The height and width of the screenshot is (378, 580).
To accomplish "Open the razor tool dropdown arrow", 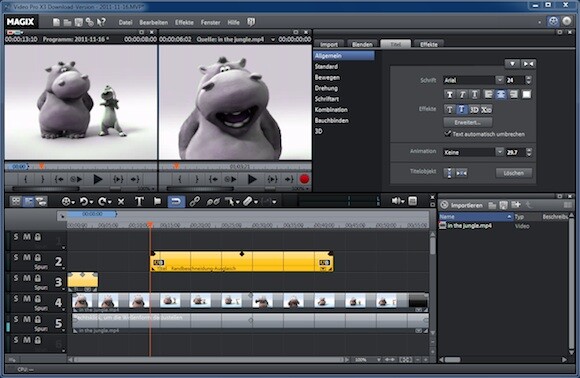I will tap(256, 202).
